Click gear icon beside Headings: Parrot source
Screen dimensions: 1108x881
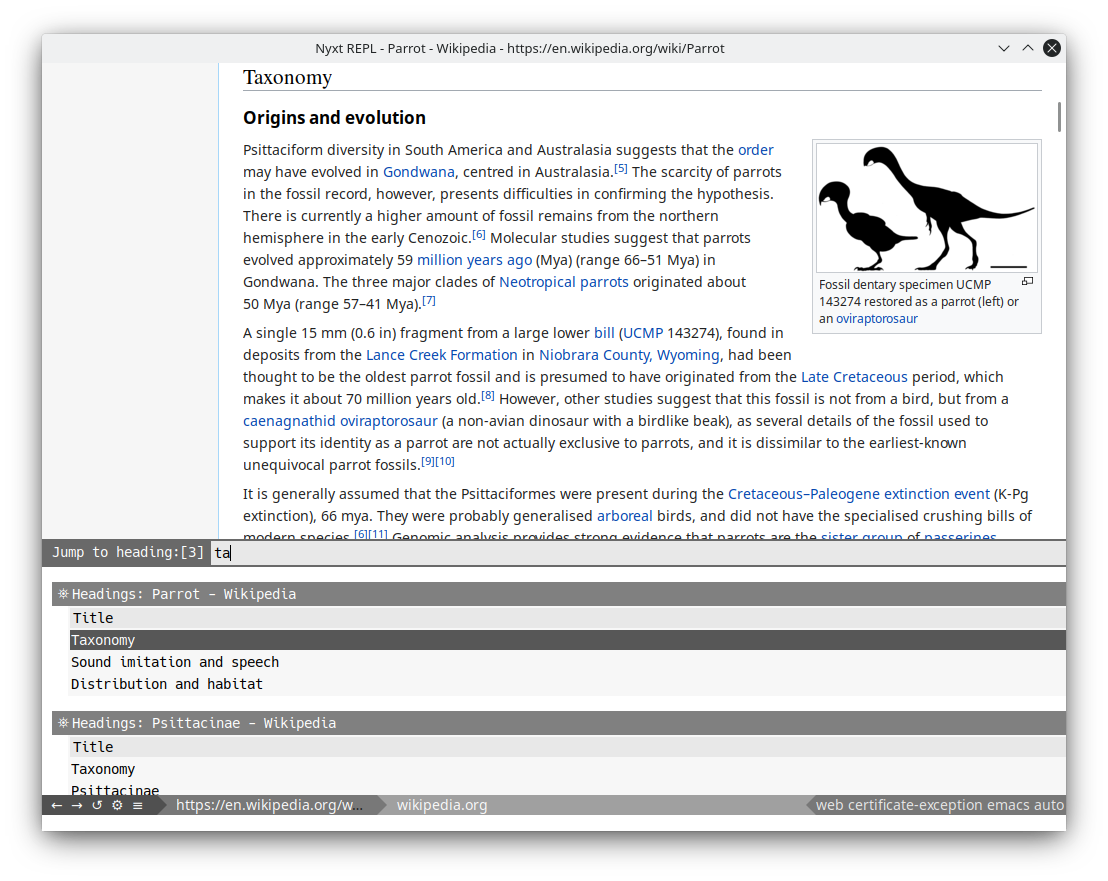[63, 593]
